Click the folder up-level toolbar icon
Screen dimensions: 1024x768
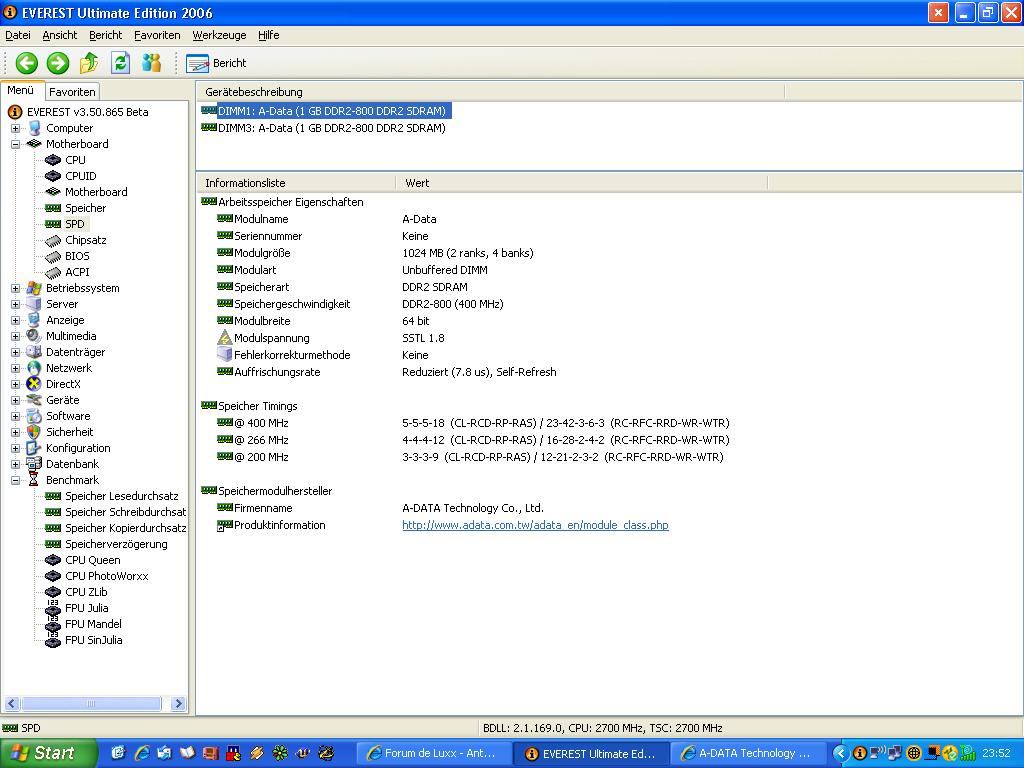point(89,63)
